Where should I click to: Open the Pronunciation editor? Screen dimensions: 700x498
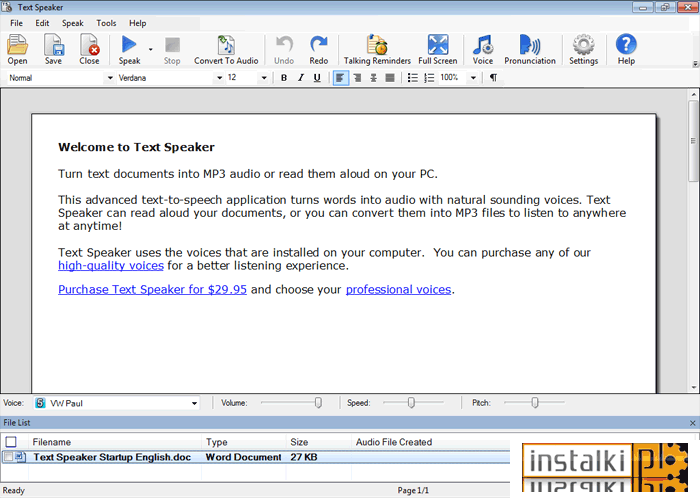[x=530, y=49]
